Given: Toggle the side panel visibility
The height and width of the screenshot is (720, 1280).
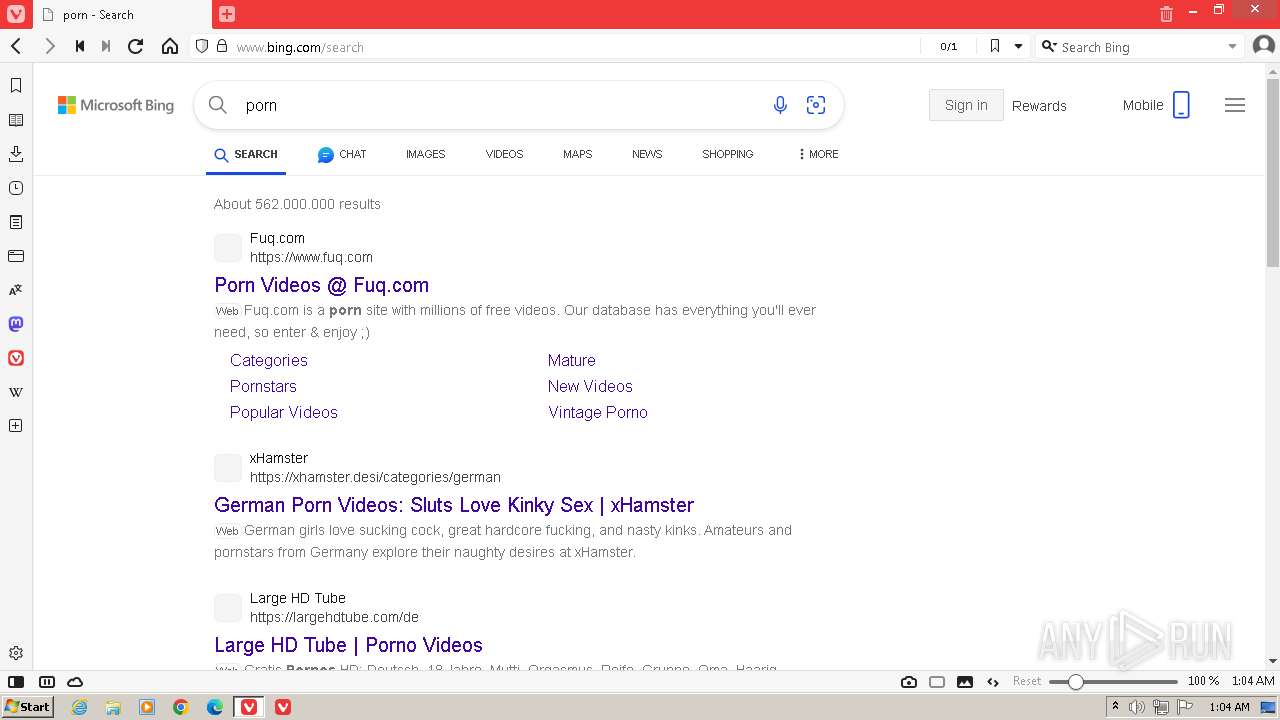Looking at the screenshot, I should [16, 682].
